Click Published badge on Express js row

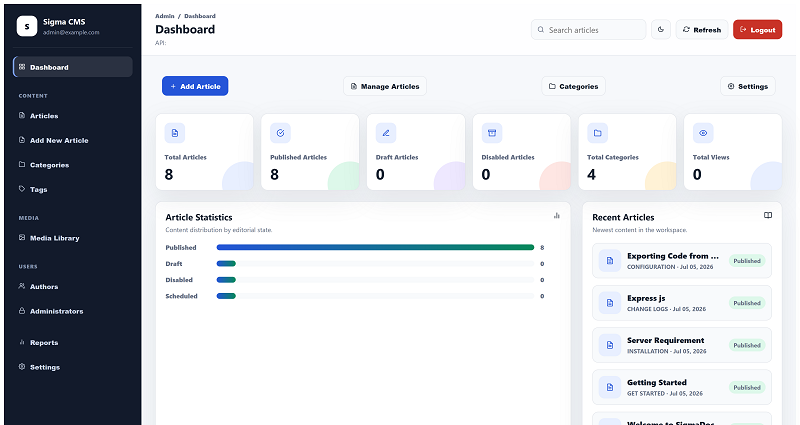pos(747,303)
